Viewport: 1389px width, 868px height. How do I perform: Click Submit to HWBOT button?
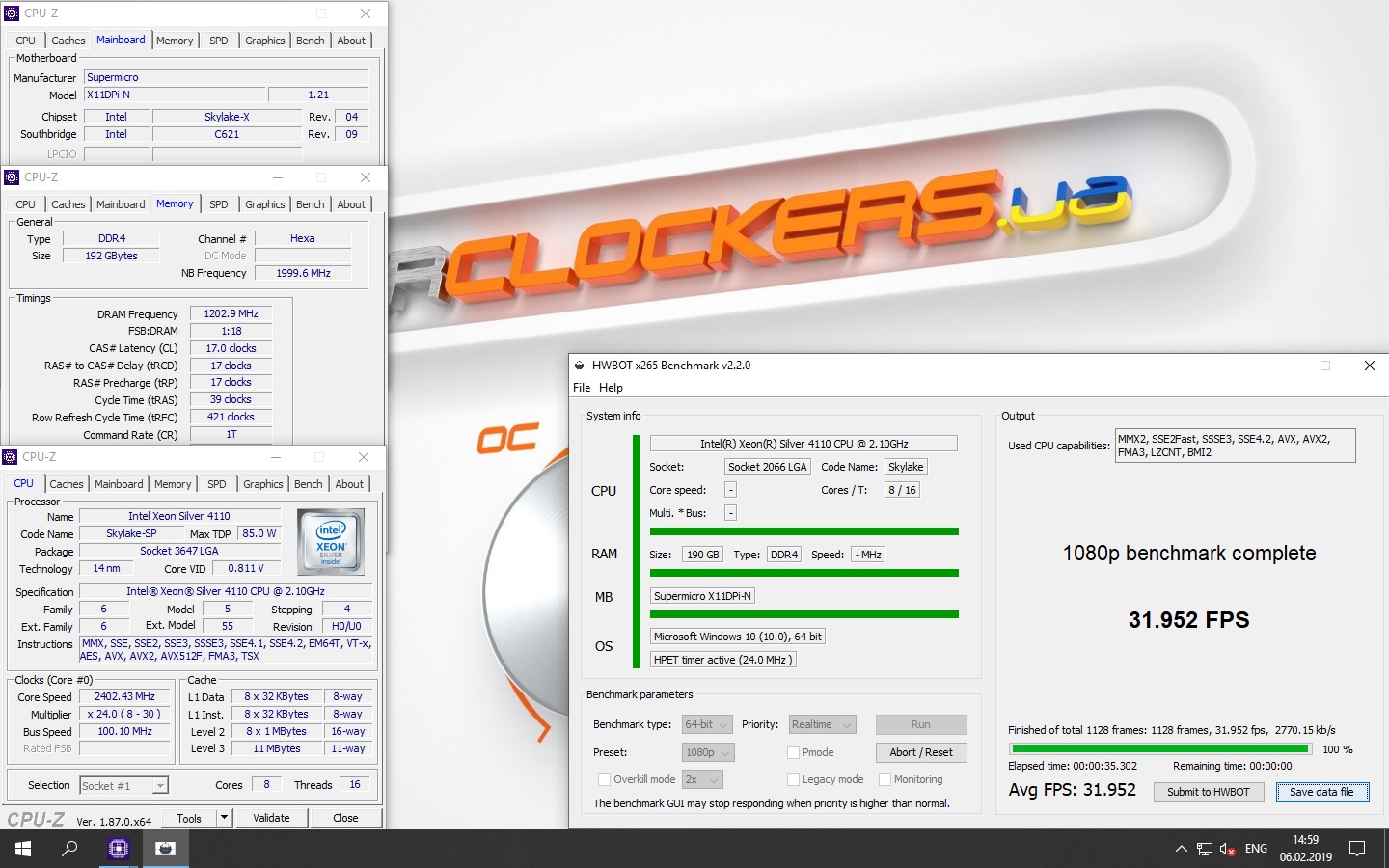1208,792
